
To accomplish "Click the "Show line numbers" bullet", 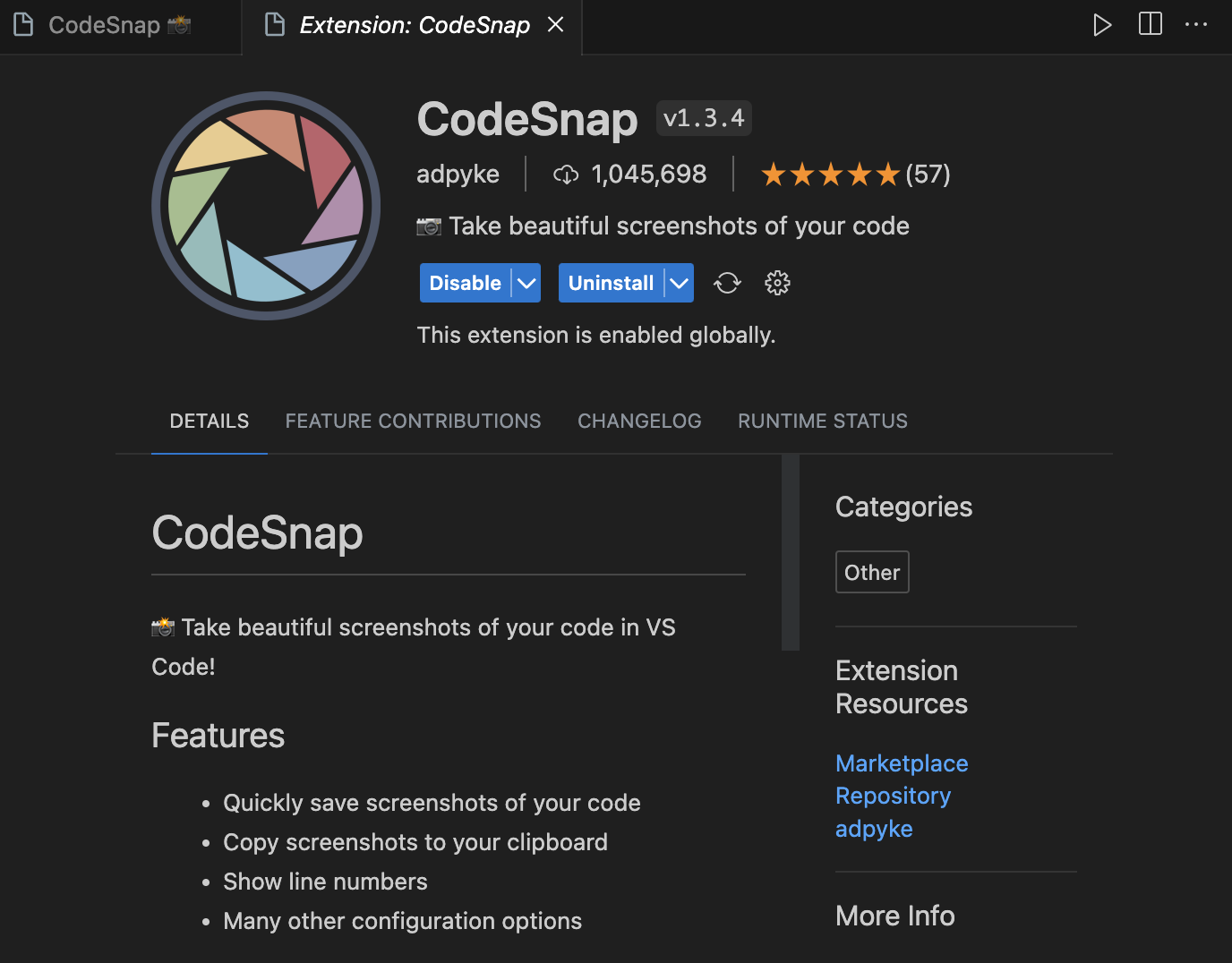I will pyautogui.click(x=325, y=882).
